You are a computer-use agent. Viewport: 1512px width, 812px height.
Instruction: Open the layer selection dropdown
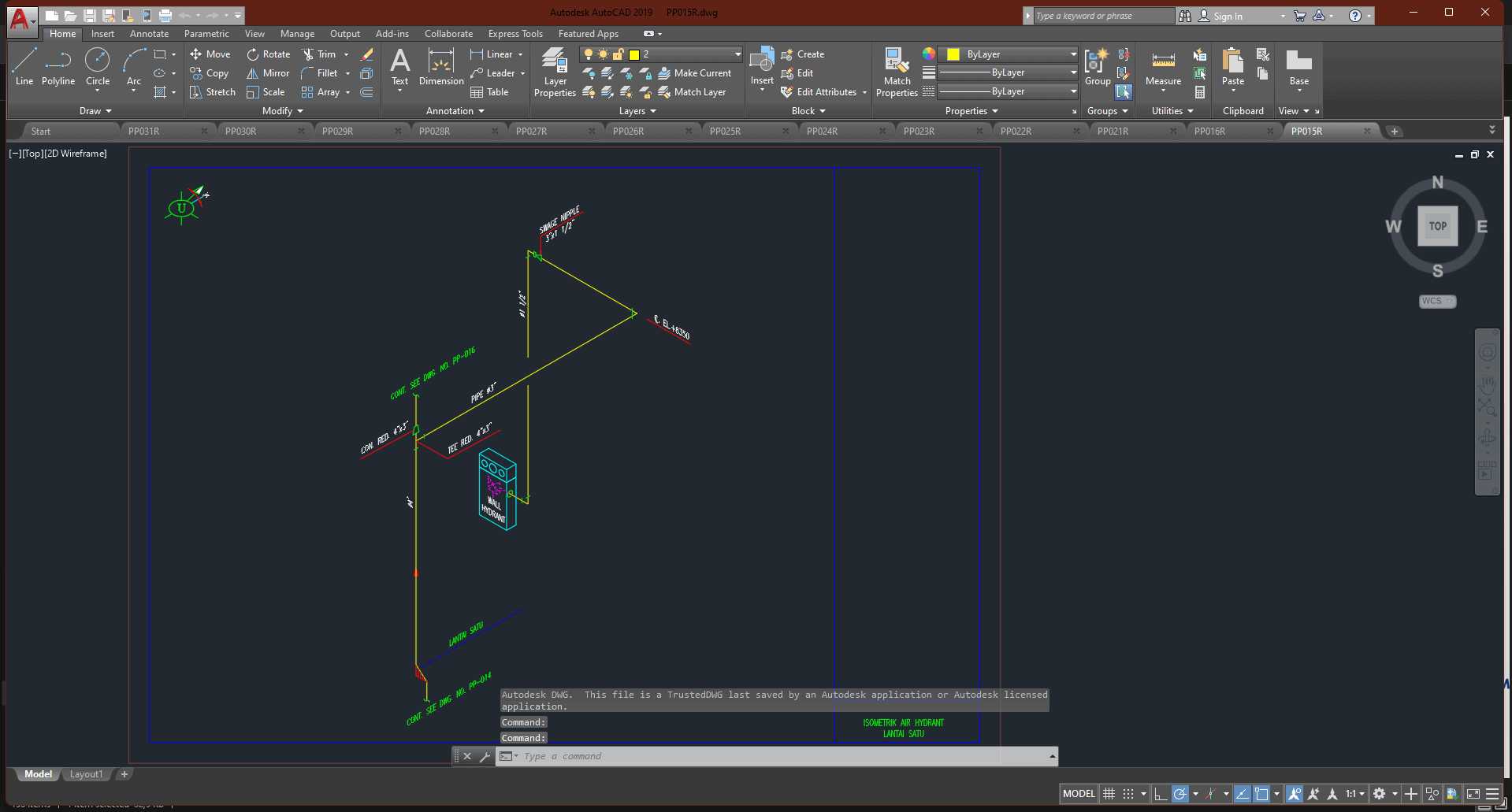(737, 54)
